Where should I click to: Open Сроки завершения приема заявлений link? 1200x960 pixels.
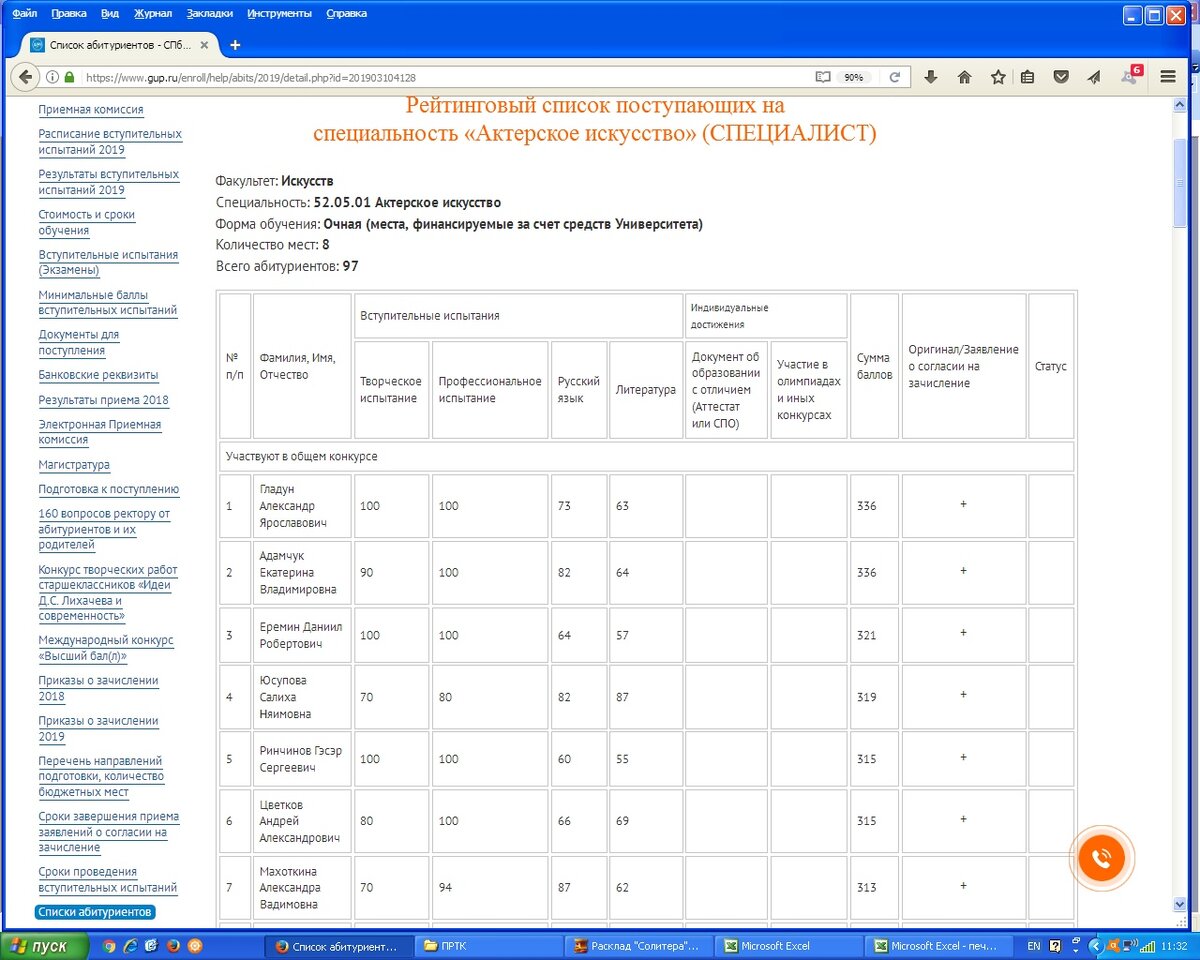point(109,832)
